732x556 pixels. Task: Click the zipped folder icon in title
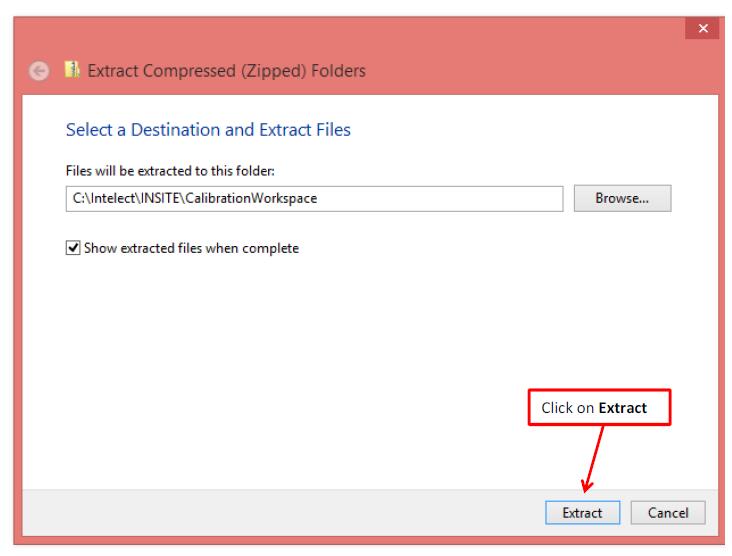pyautogui.click(x=72, y=70)
